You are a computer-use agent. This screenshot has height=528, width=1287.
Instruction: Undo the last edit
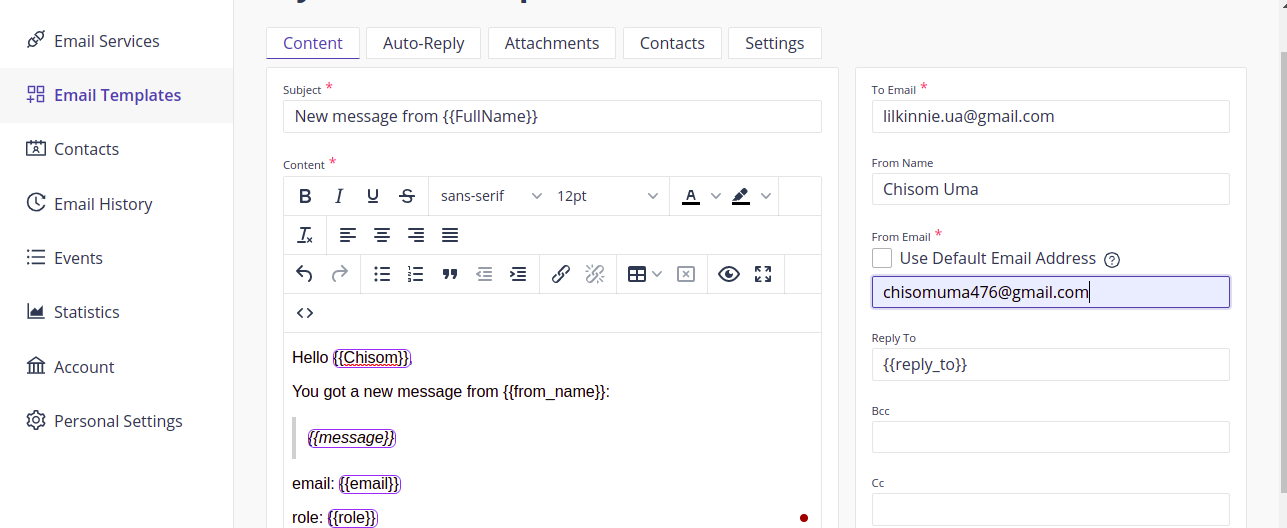point(305,274)
